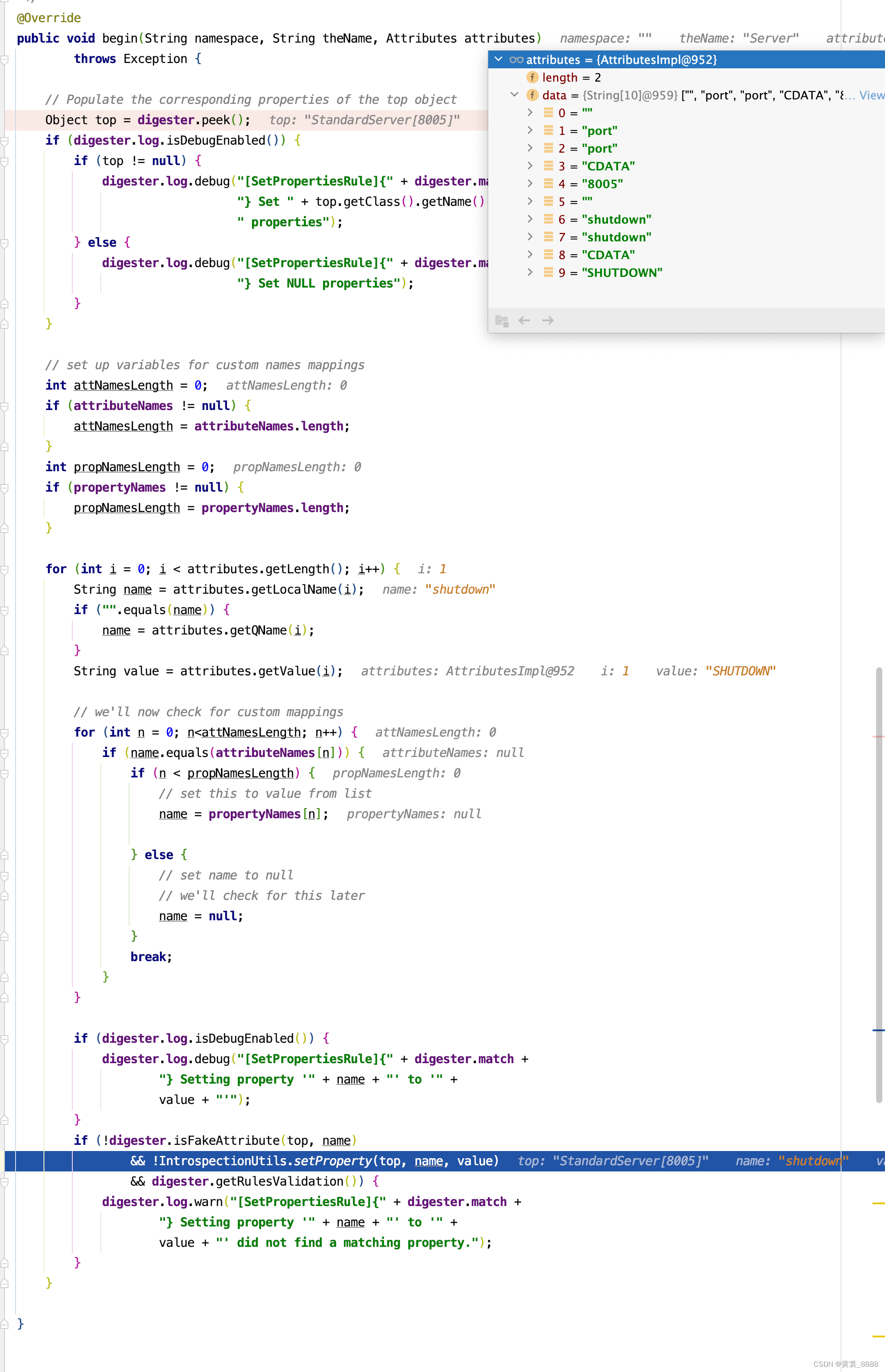Expand element 4 = "8005"

point(530,184)
